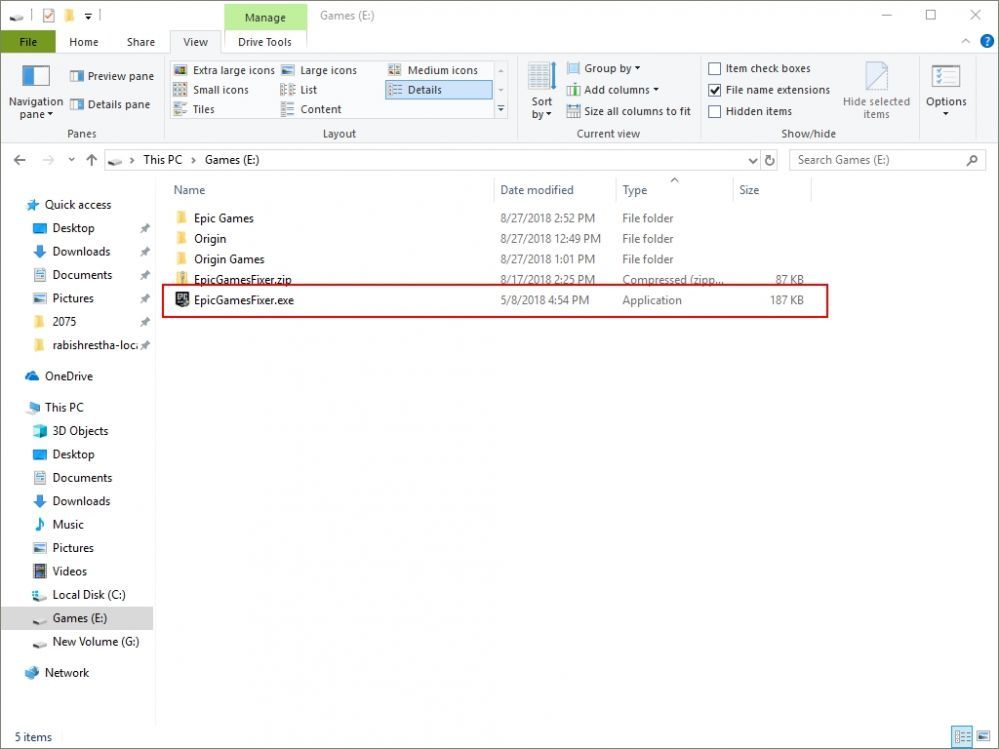
Task: Open Quick access in navigation pane
Action: (77, 204)
